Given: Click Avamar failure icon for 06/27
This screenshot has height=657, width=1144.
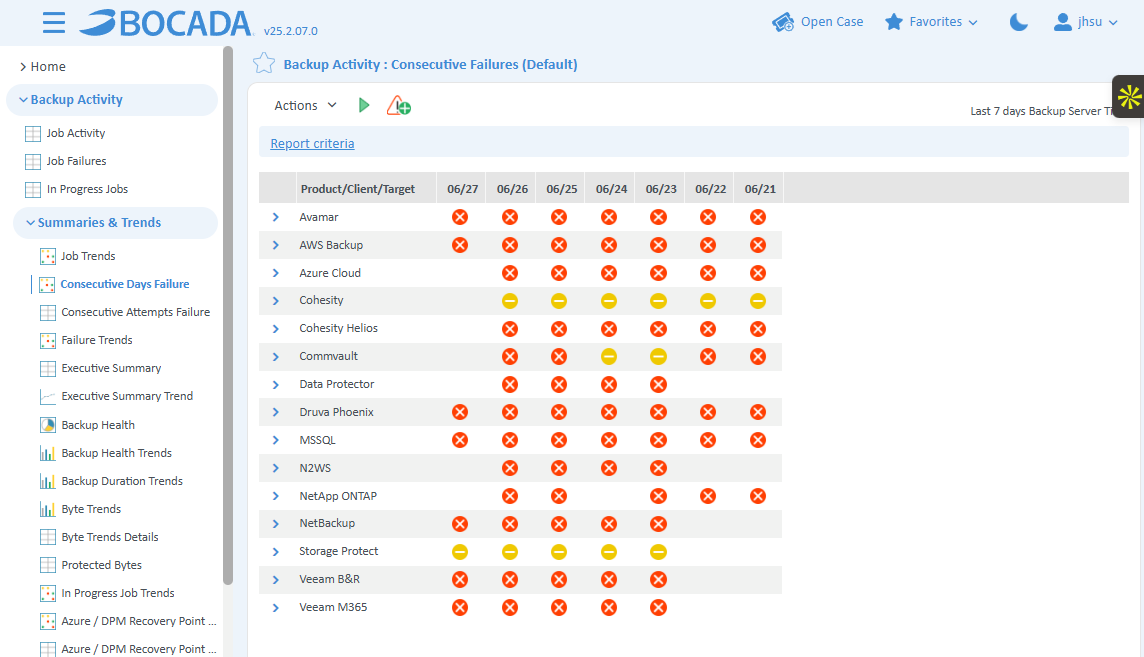Looking at the screenshot, I should [460, 217].
